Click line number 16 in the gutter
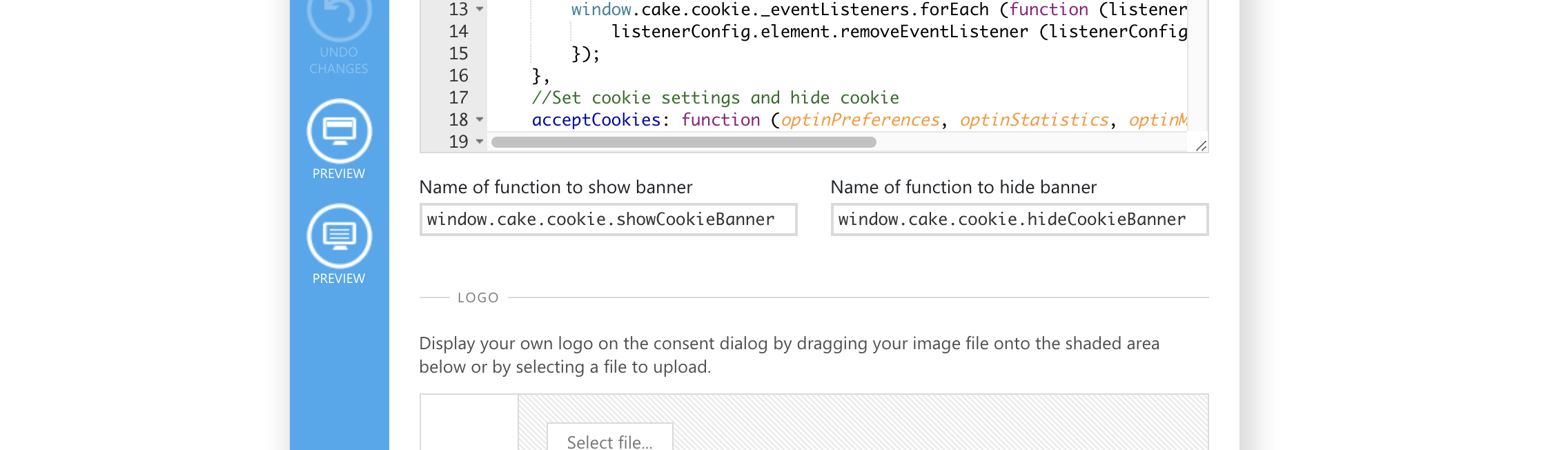1568x450 pixels. (458, 76)
